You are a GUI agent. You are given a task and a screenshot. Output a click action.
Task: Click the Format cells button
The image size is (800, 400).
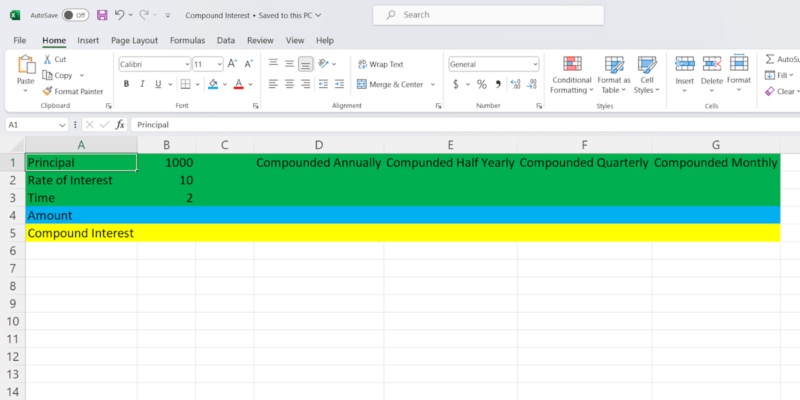click(x=739, y=74)
